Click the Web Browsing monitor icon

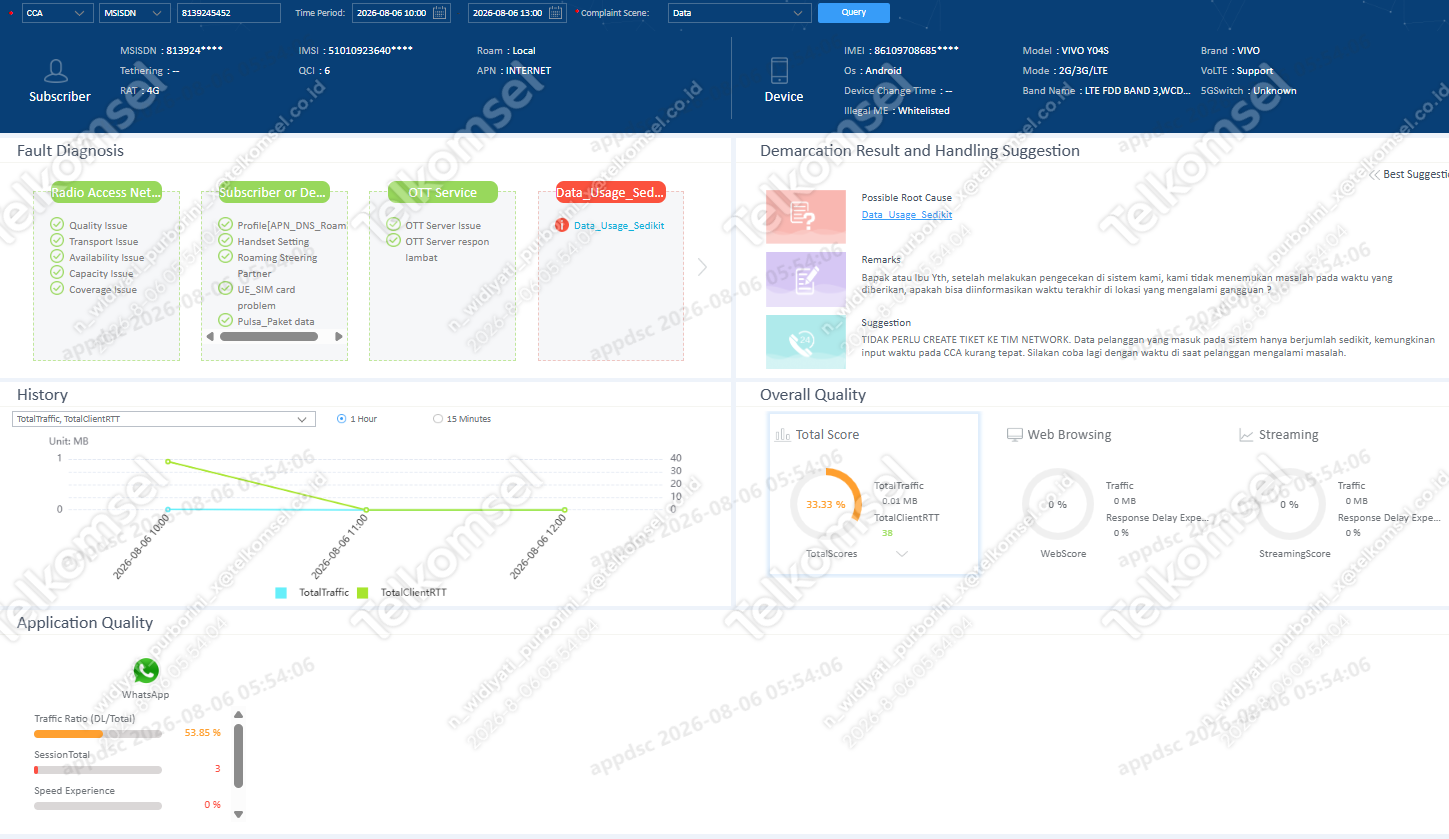coord(1014,435)
